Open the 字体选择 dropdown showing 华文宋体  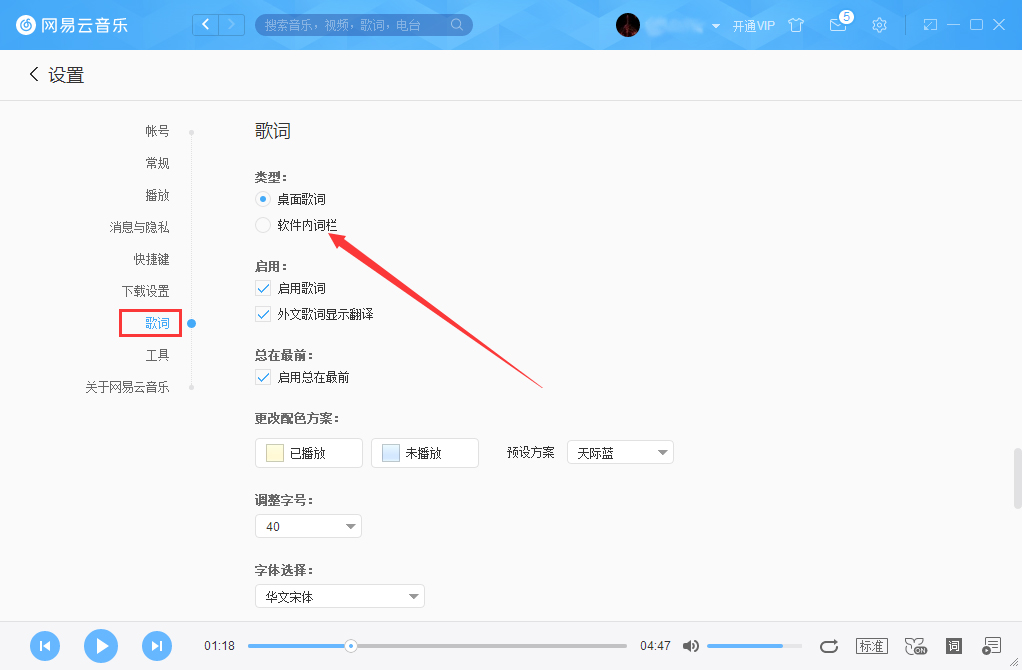(x=339, y=595)
